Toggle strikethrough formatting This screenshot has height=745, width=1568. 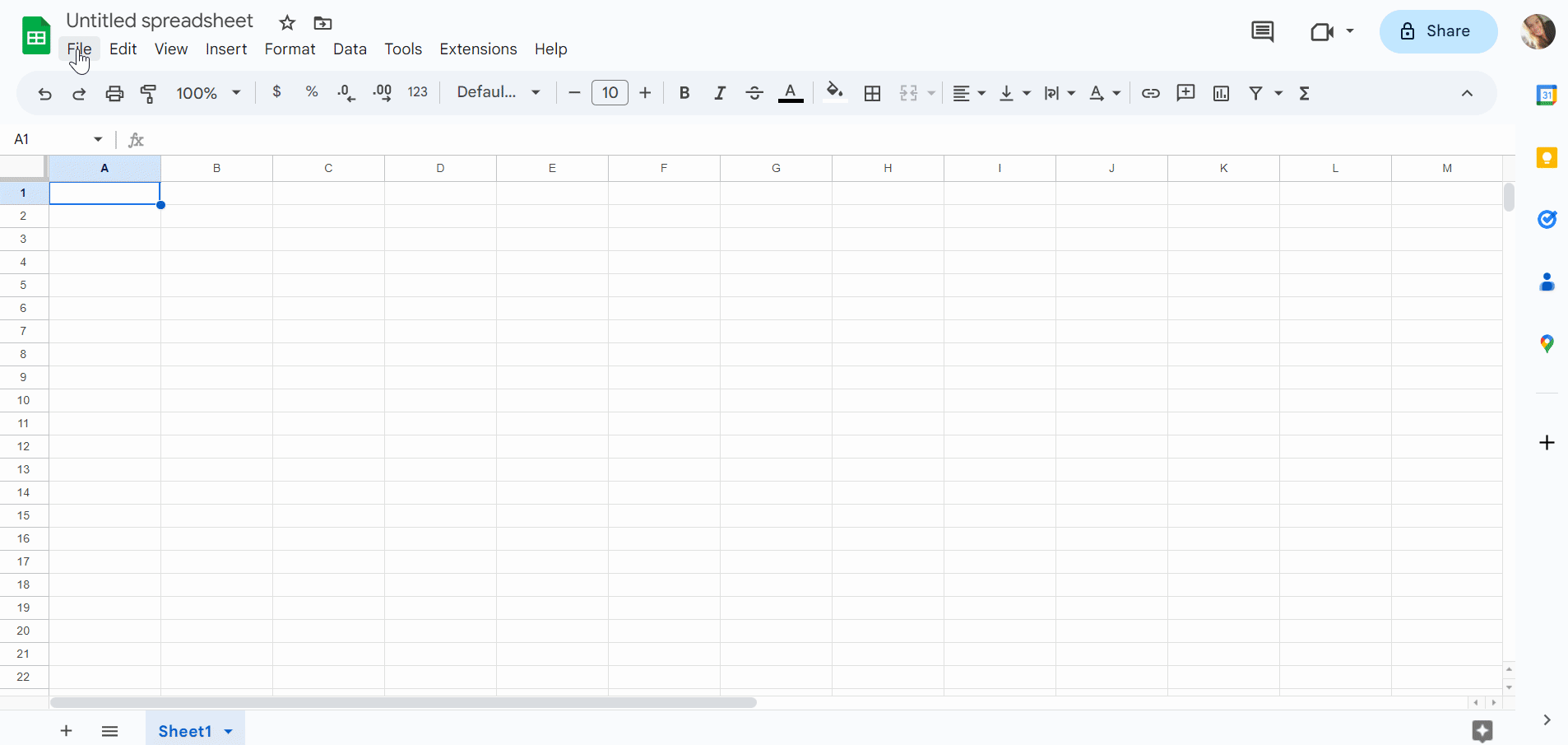[754, 93]
